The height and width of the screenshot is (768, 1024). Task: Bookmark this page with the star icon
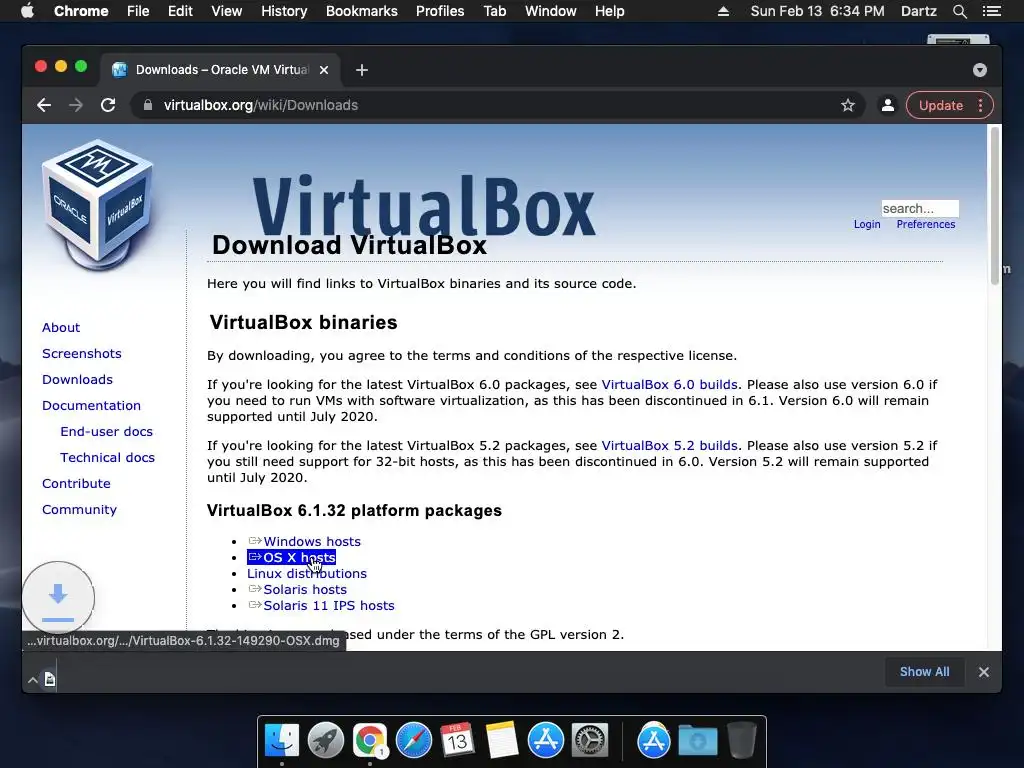coord(848,105)
